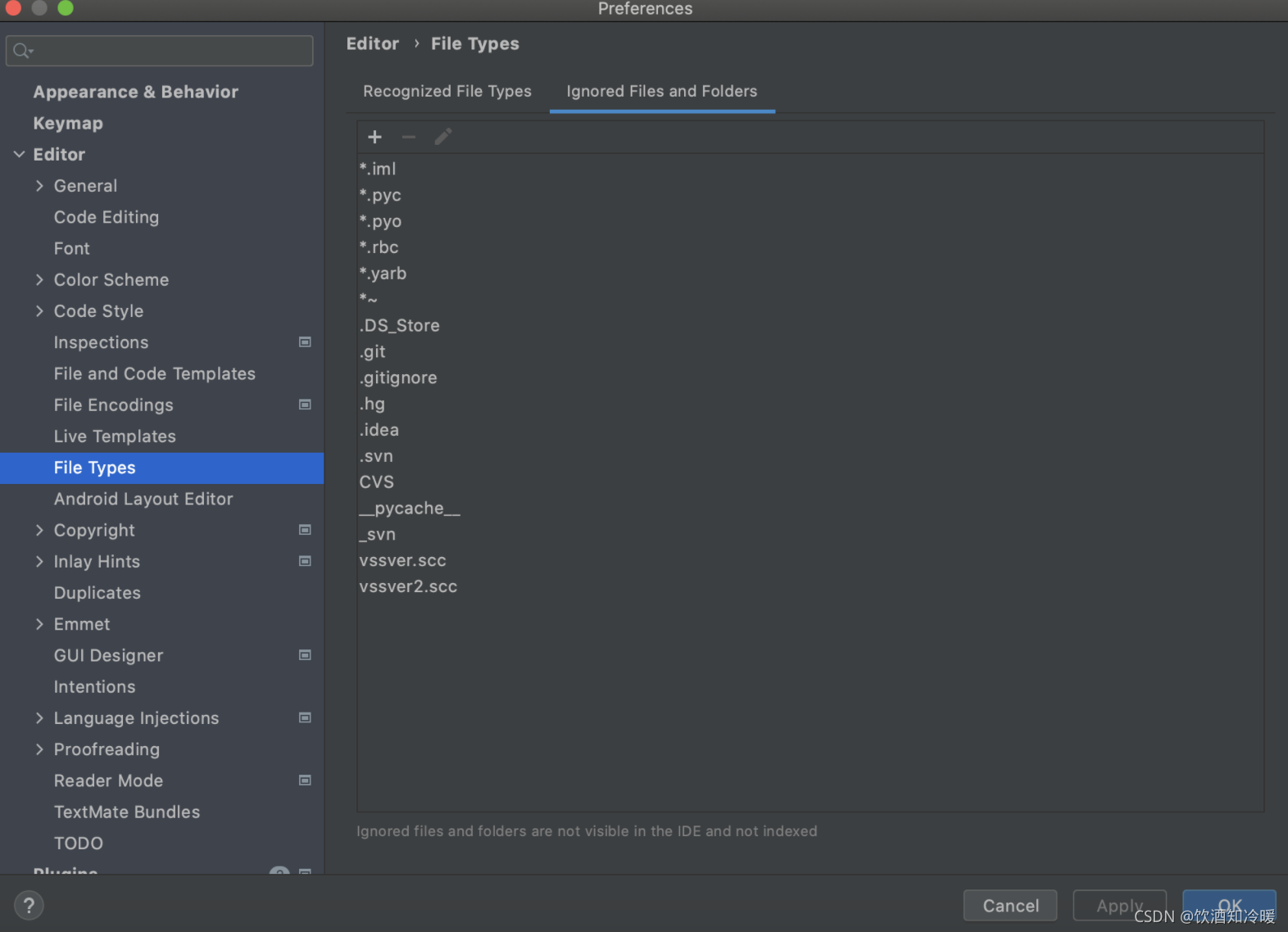Viewport: 1288px width, 932px height.
Task: Click the edit pencil icon
Action: click(x=442, y=137)
